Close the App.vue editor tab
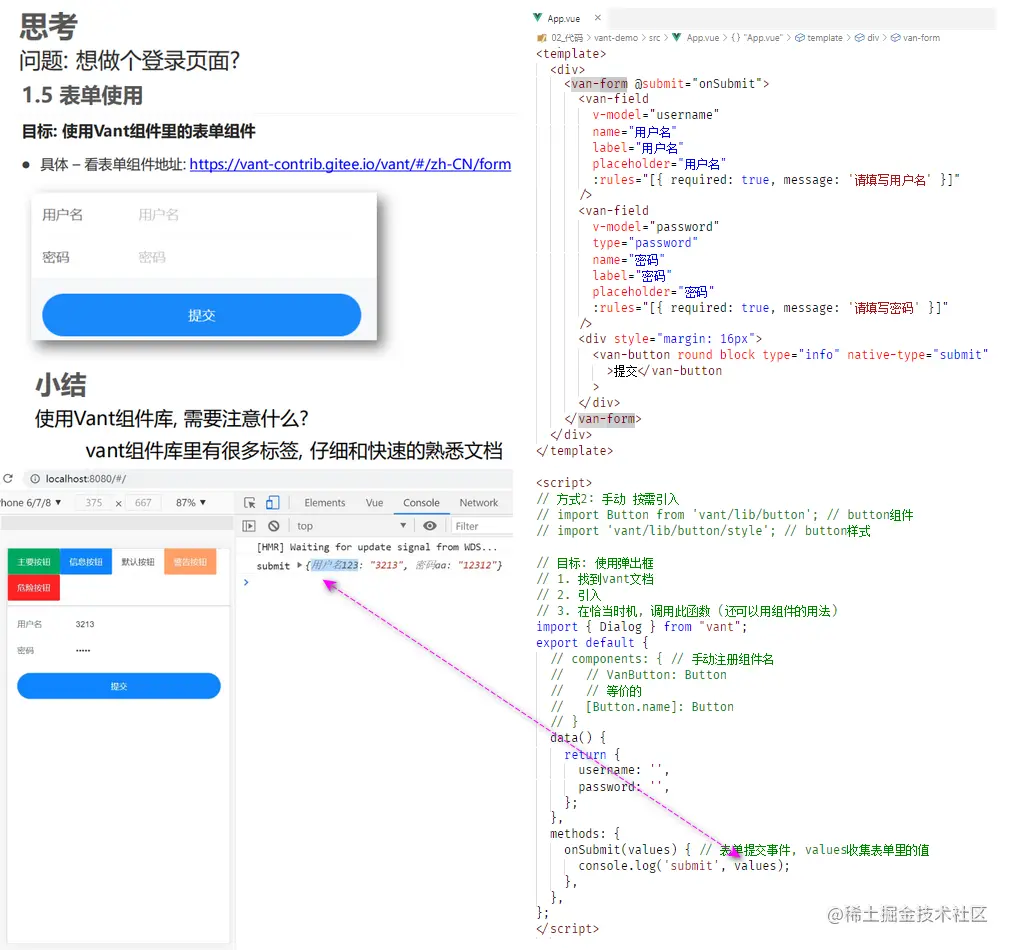The image size is (1013, 950). (598, 17)
